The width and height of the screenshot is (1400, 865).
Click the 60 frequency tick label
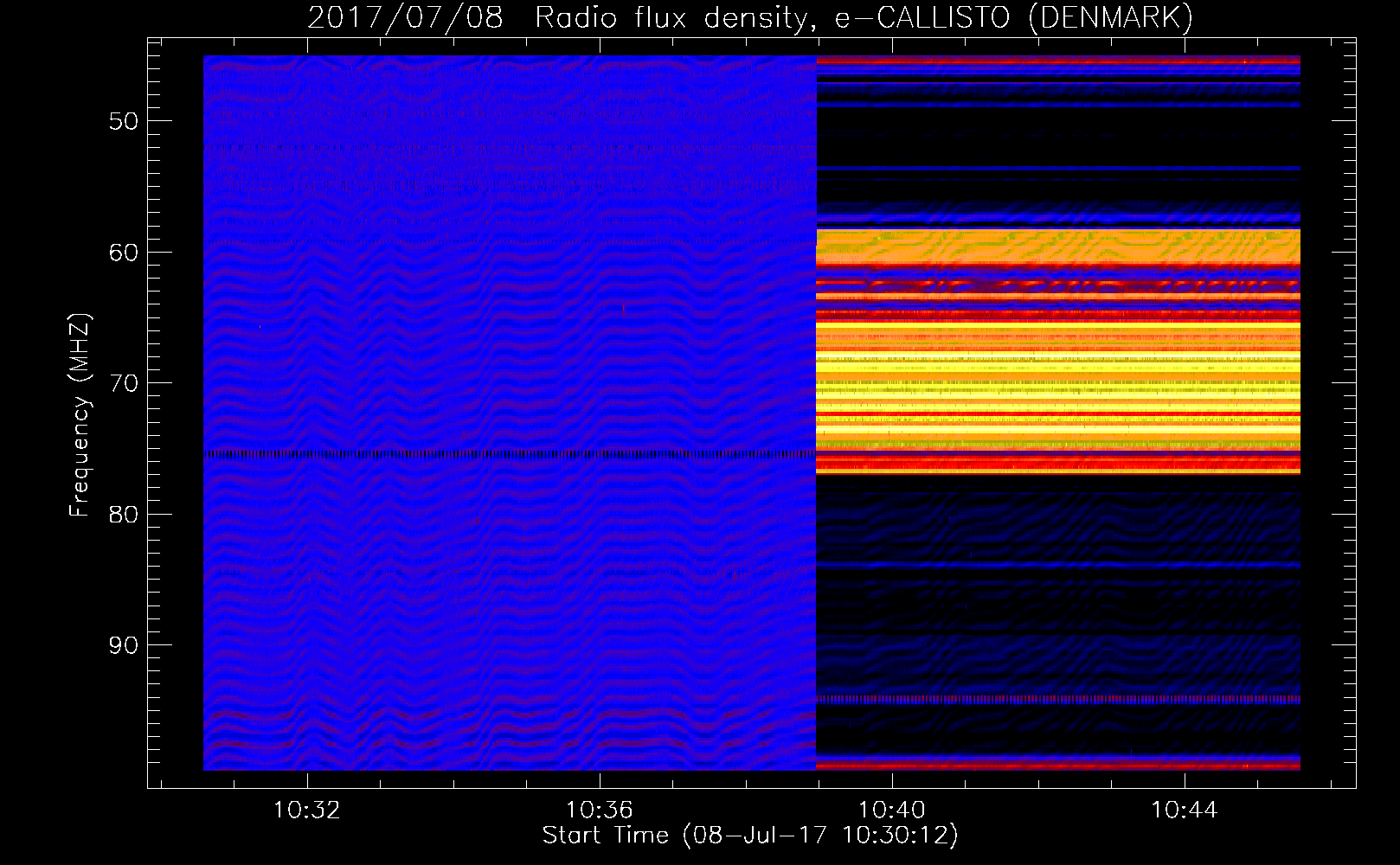(x=124, y=253)
